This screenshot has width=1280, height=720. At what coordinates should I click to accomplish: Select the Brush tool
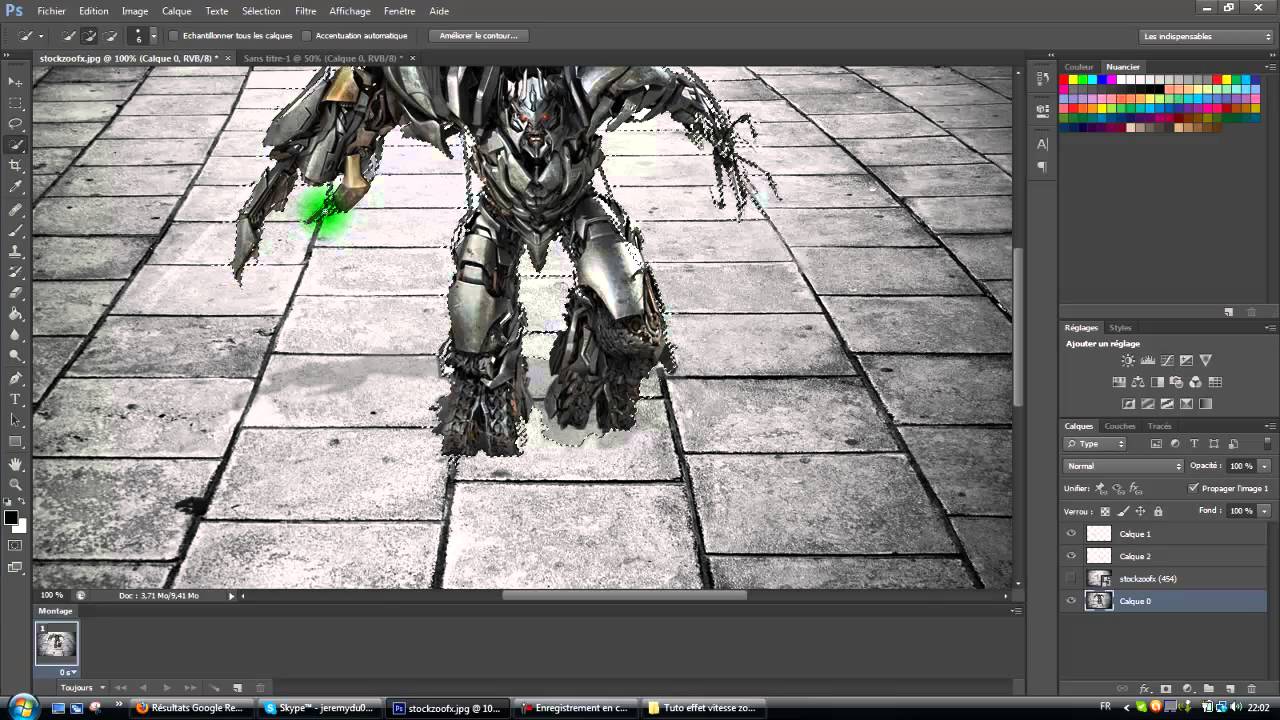pyautogui.click(x=16, y=231)
